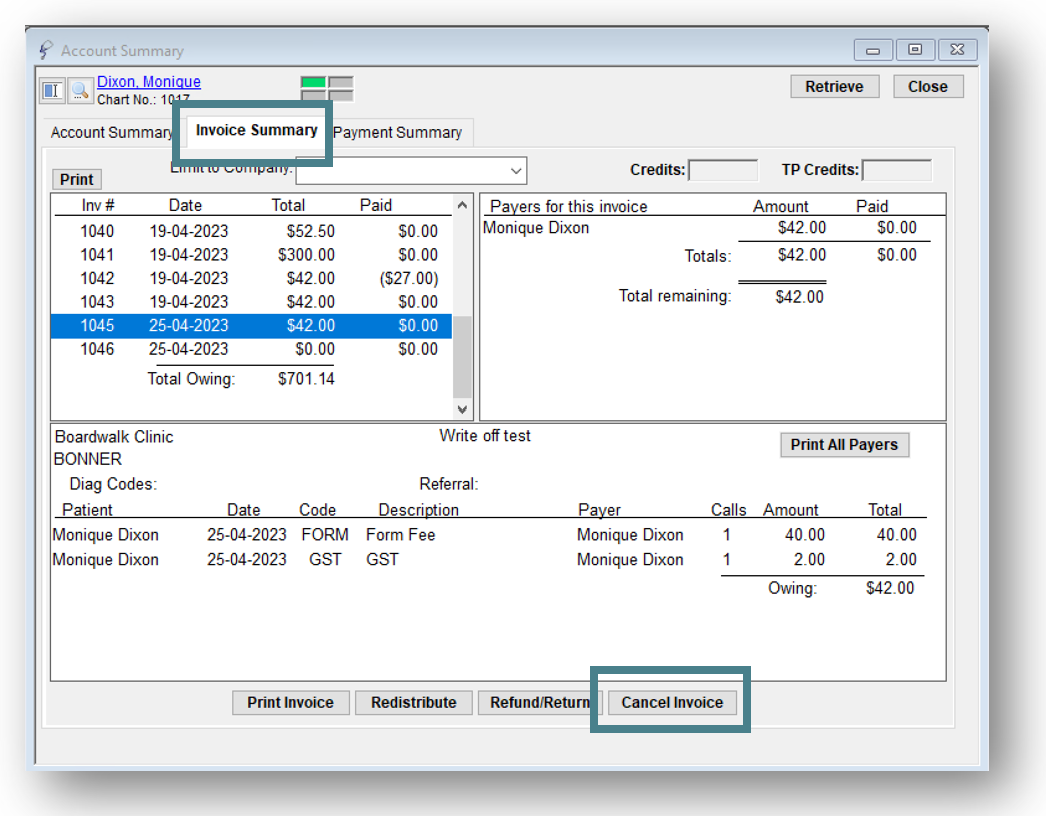Image resolution: width=1046 pixels, height=816 pixels.
Task: Expand the Limit to Company dropdown
Action: coord(516,171)
